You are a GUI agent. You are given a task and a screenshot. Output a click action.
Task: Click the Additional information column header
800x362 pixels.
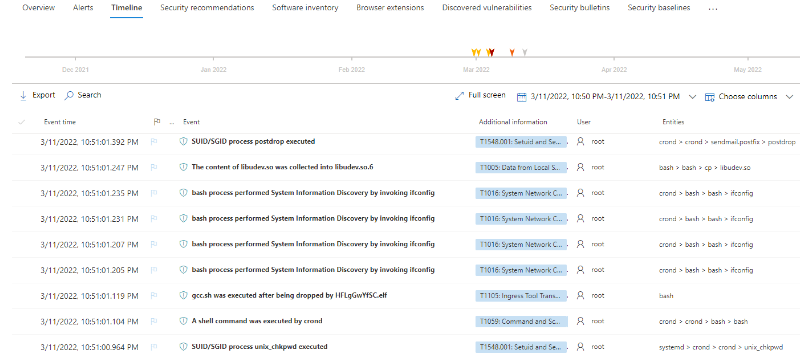click(513, 122)
